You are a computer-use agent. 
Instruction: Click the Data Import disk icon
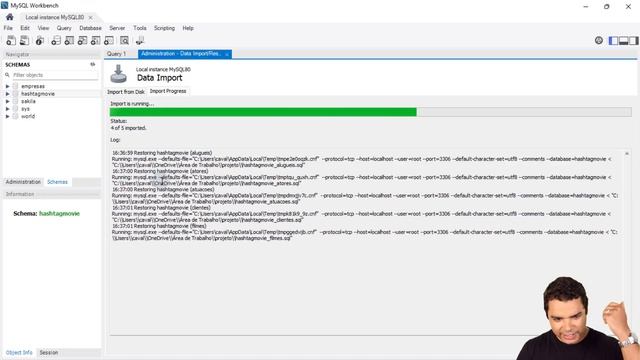coord(119,74)
